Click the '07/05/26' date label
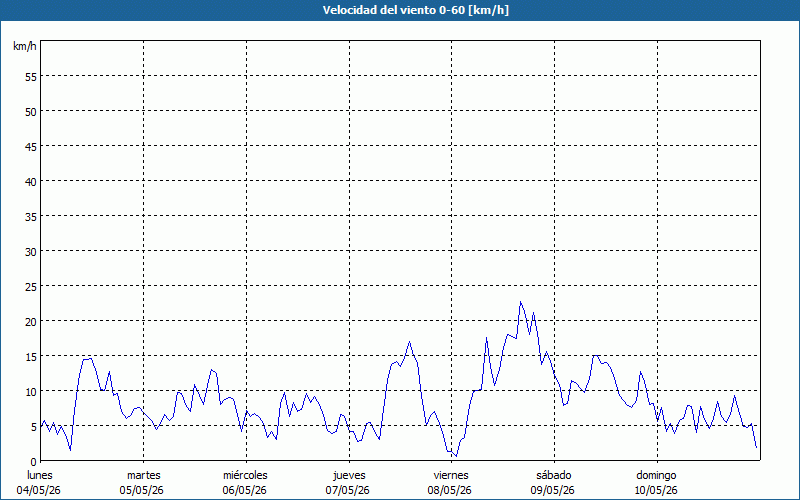 [x=347, y=490]
